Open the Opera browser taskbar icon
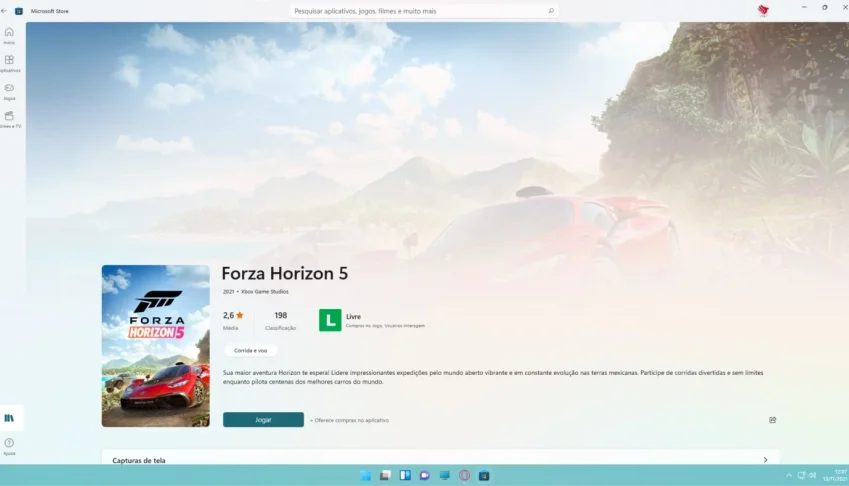Screen dimensions: 849x486 465,476
